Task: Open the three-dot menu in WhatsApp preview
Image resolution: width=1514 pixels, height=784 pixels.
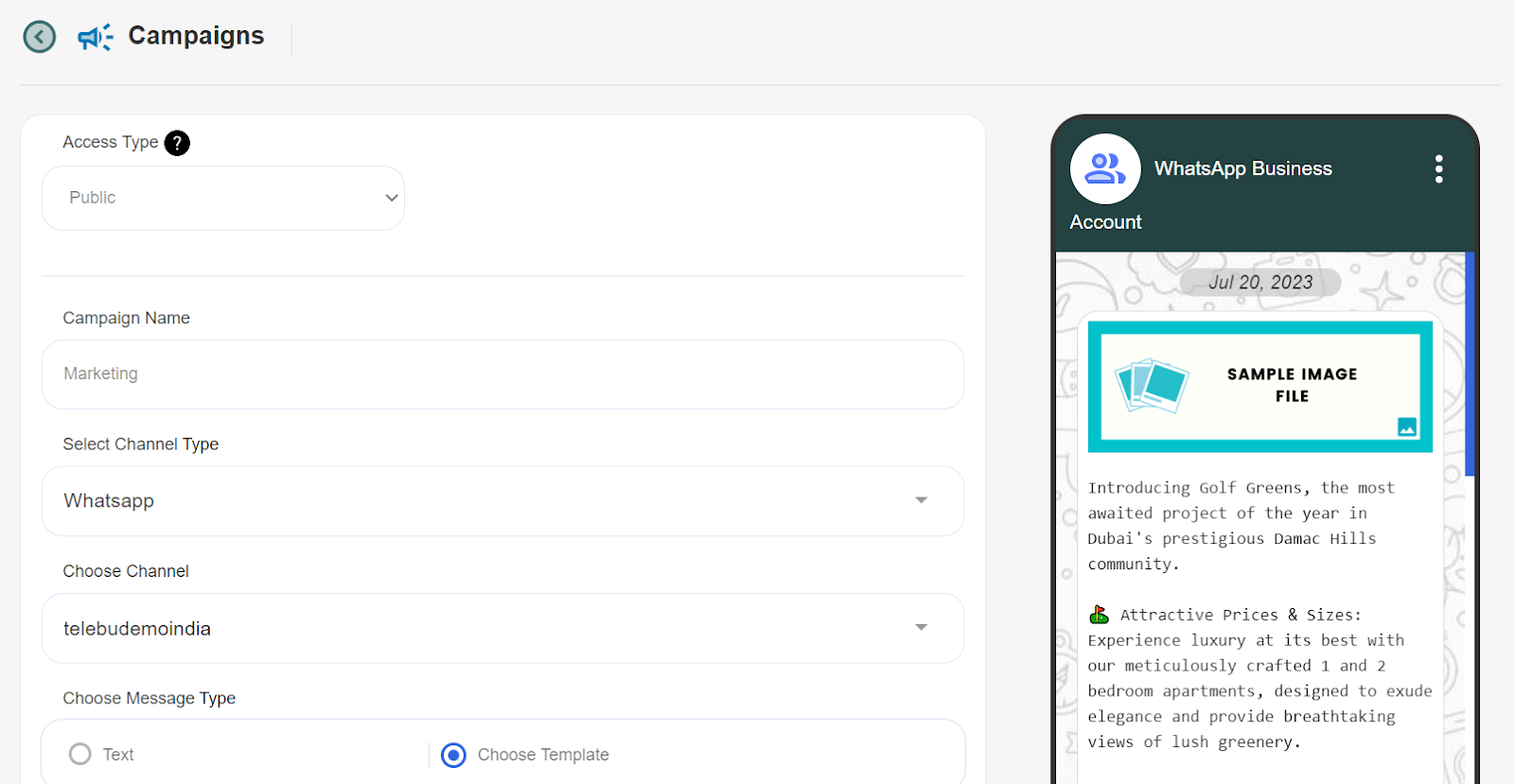Action: 1438,169
